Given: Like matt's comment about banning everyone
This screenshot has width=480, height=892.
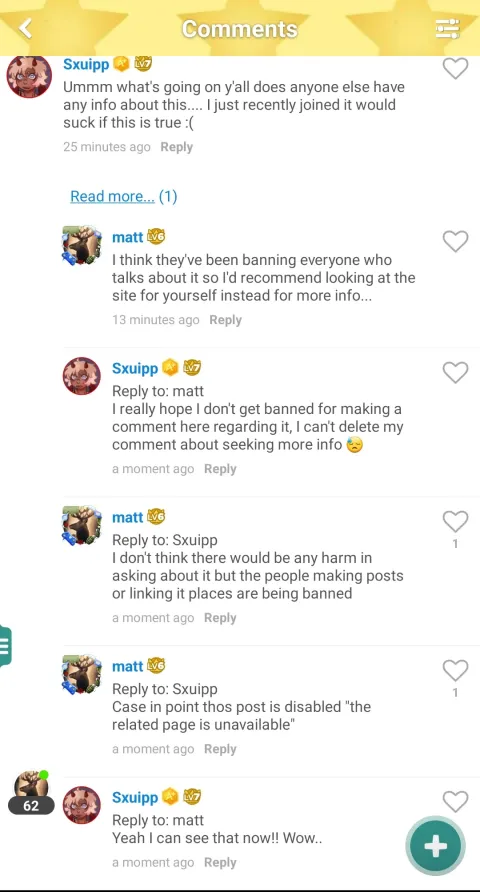Looking at the screenshot, I should (x=456, y=241).
